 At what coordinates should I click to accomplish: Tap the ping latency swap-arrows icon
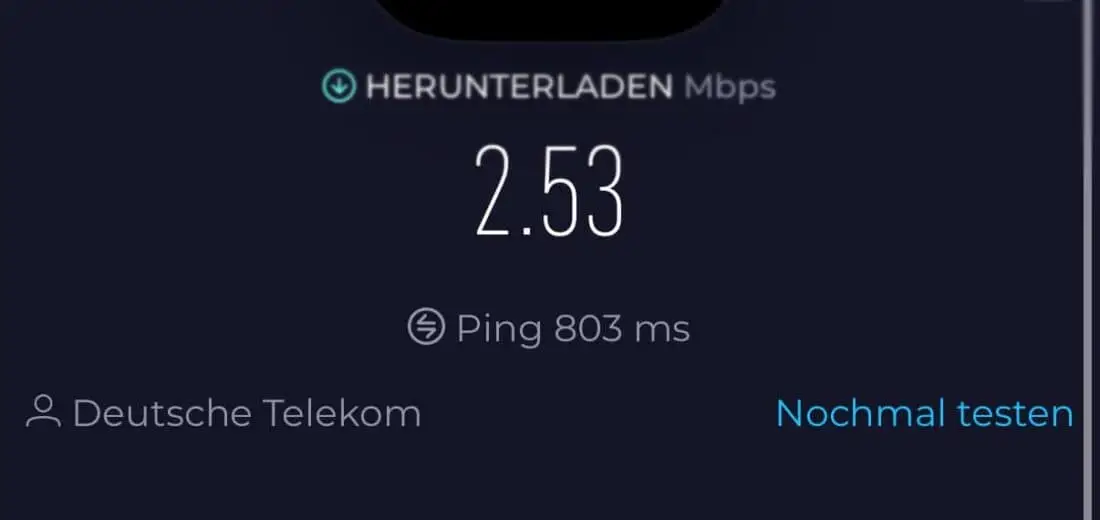426,327
